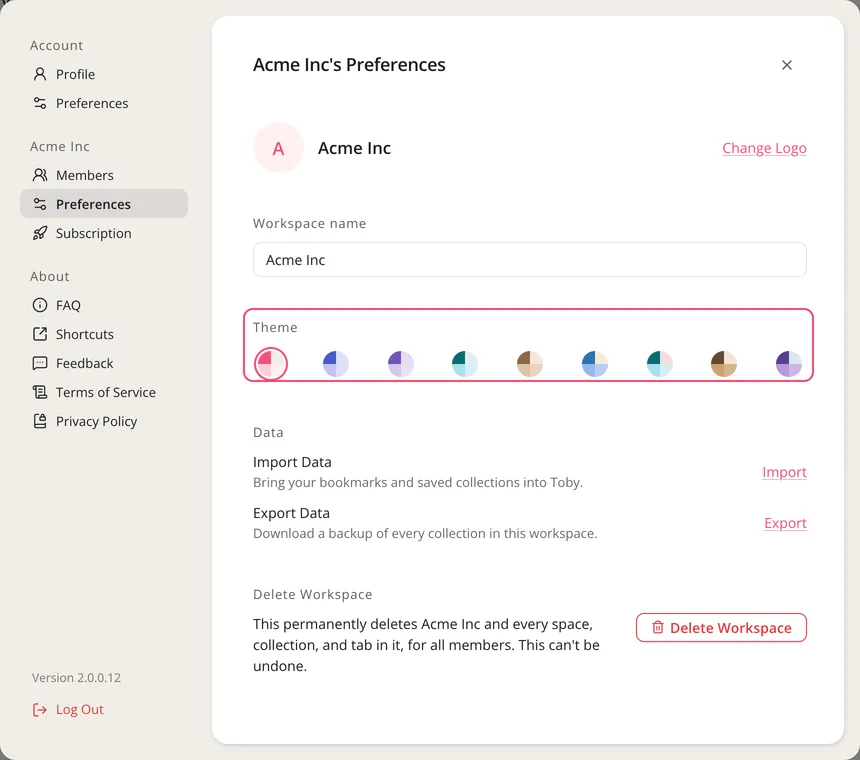Image resolution: width=860 pixels, height=760 pixels.
Task: Select the blue and lavender theme swatch
Action: pyautogui.click(x=336, y=364)
